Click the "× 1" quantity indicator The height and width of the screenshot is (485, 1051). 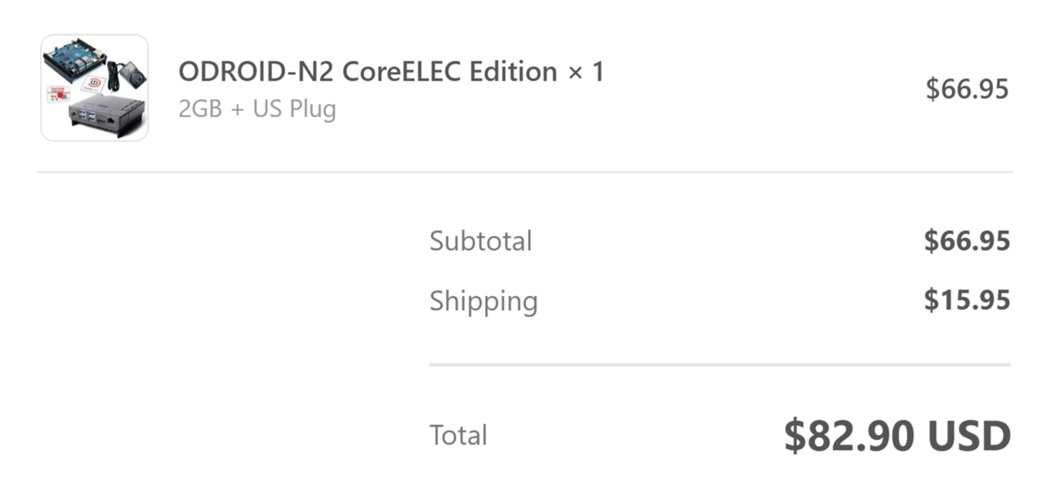point(585,72)
